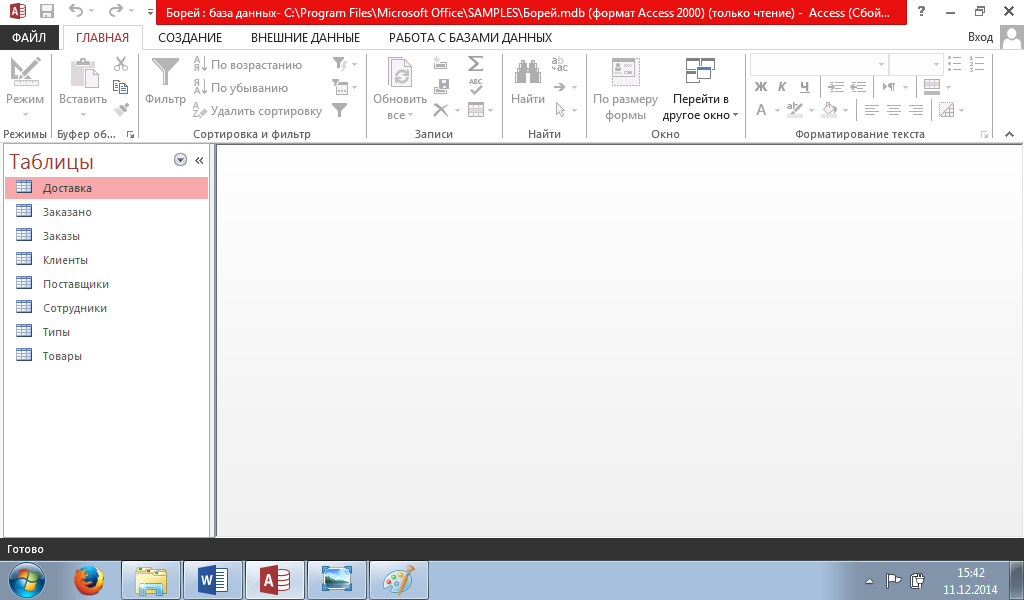Click the Вход sign-in link
Viewport: 1024px width, 600px height.
click(980, 37)
